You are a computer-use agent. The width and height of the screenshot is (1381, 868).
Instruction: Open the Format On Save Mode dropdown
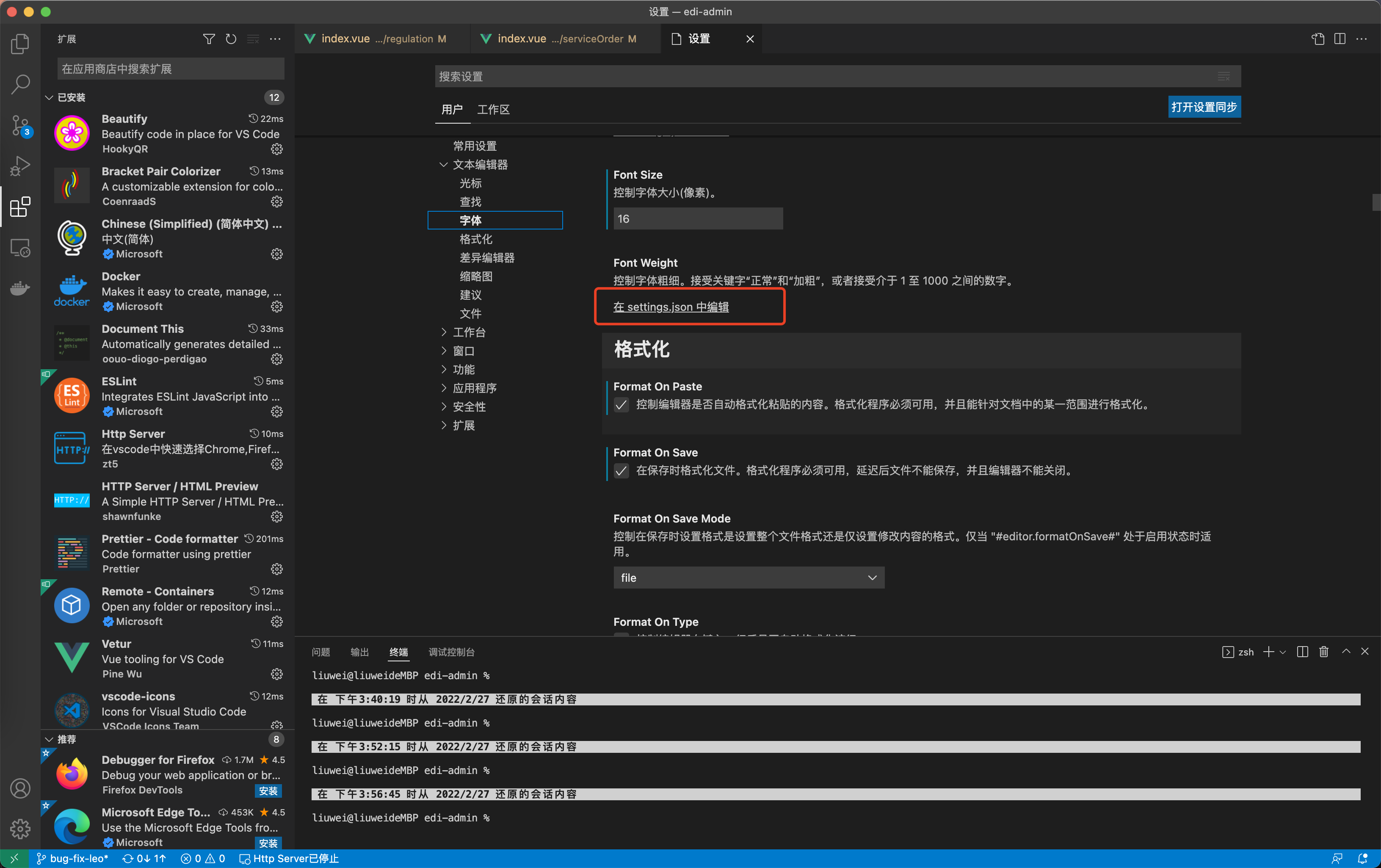coord(748,578)
